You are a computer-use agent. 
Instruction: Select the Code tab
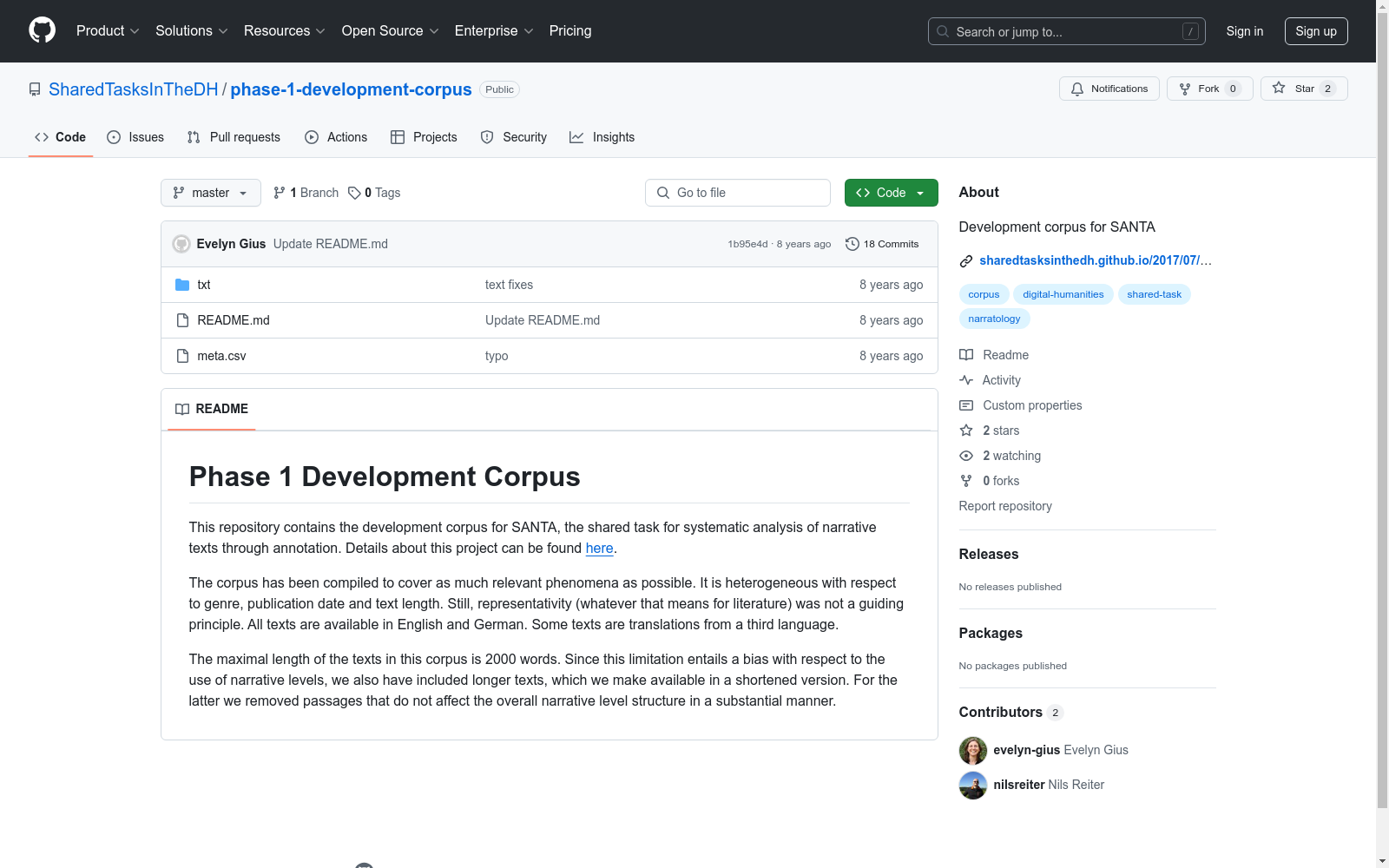click(x=61, y=137)
